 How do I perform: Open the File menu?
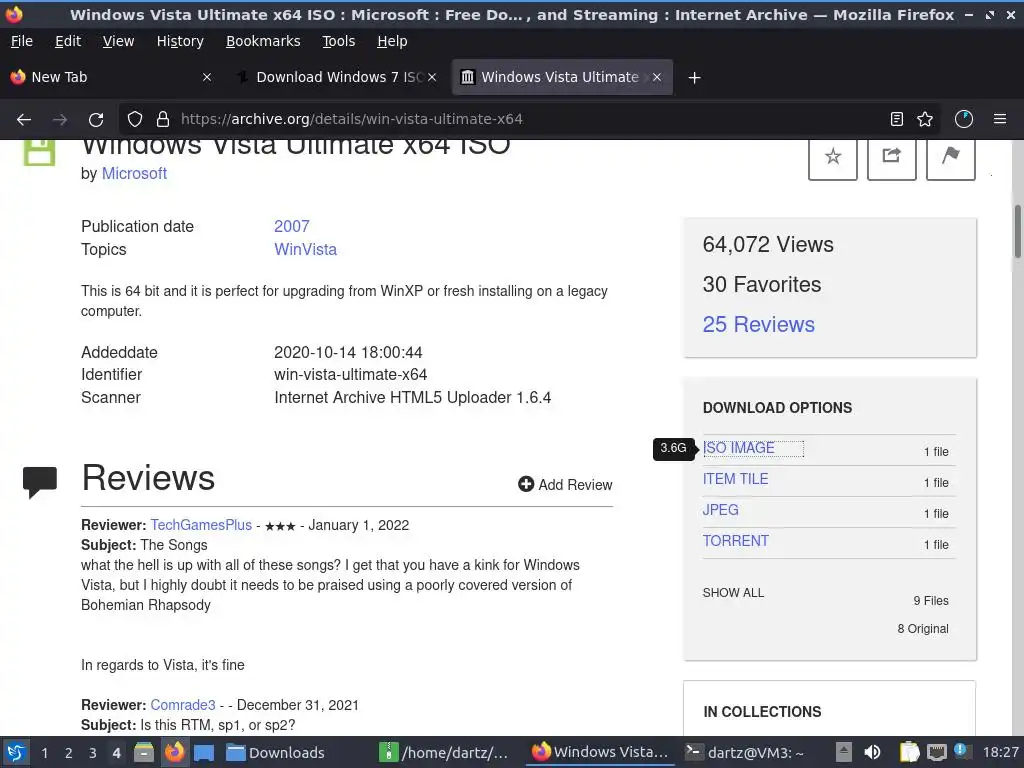coord(22,41)
